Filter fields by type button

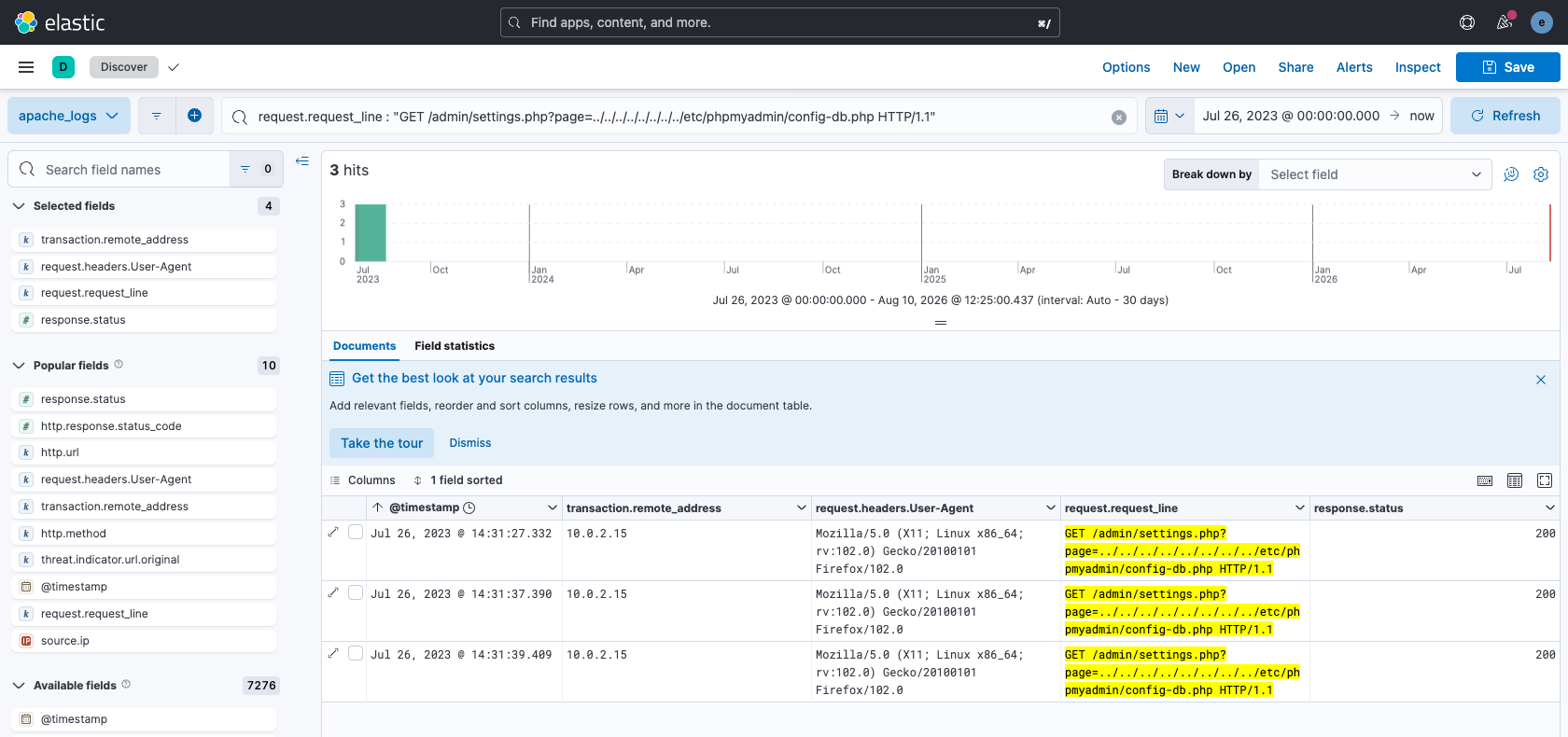pos(255,169)
